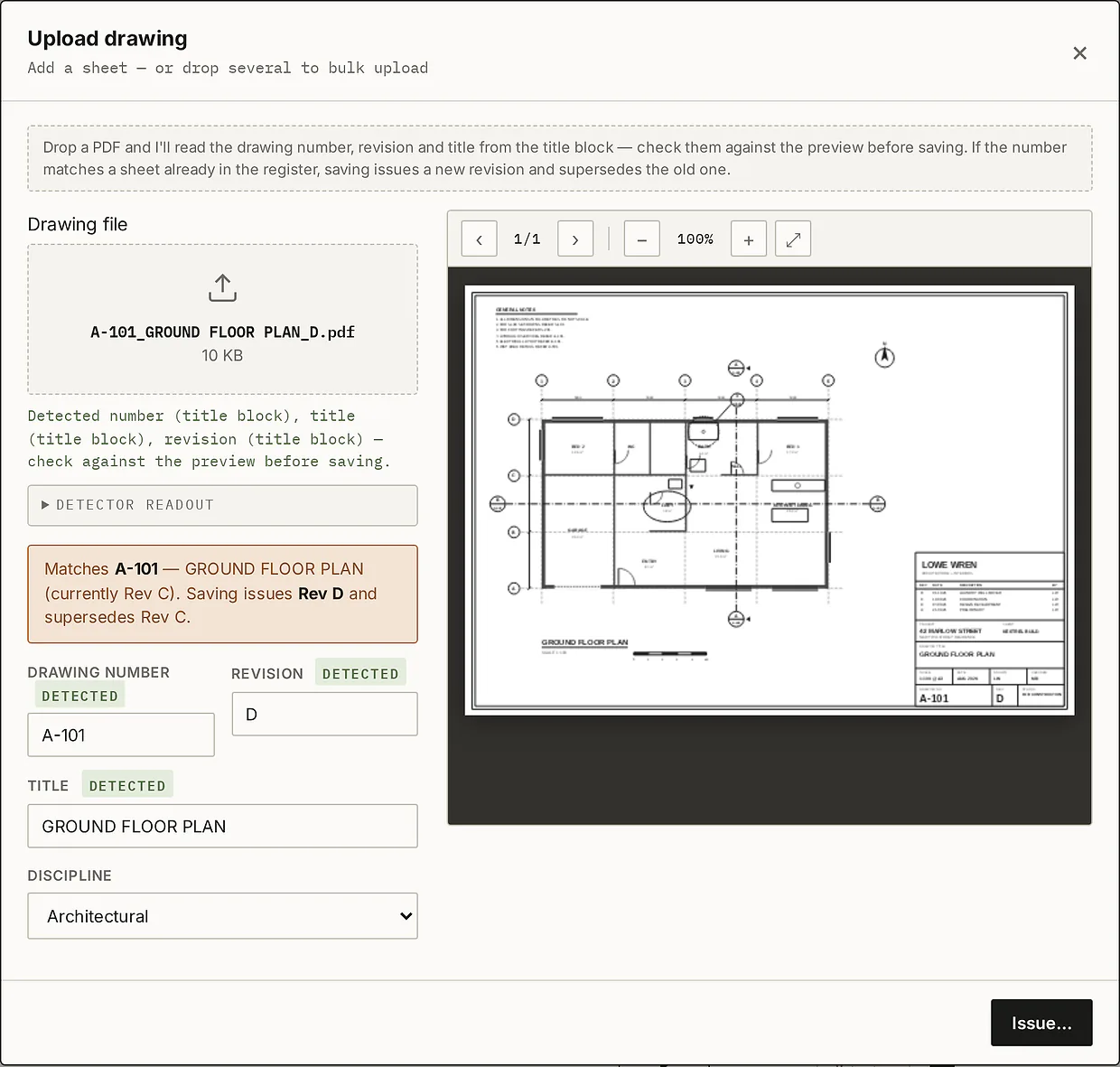
Task: Click the Title input field
Action: 222,826
